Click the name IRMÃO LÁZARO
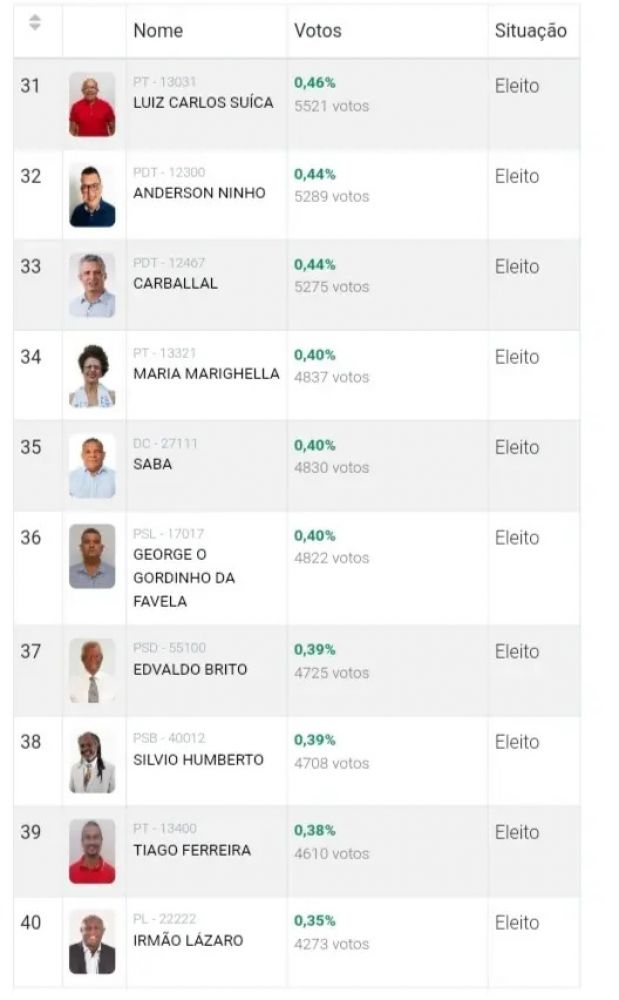This screenshot has height=1000, width=619. (x=188, y=941)
